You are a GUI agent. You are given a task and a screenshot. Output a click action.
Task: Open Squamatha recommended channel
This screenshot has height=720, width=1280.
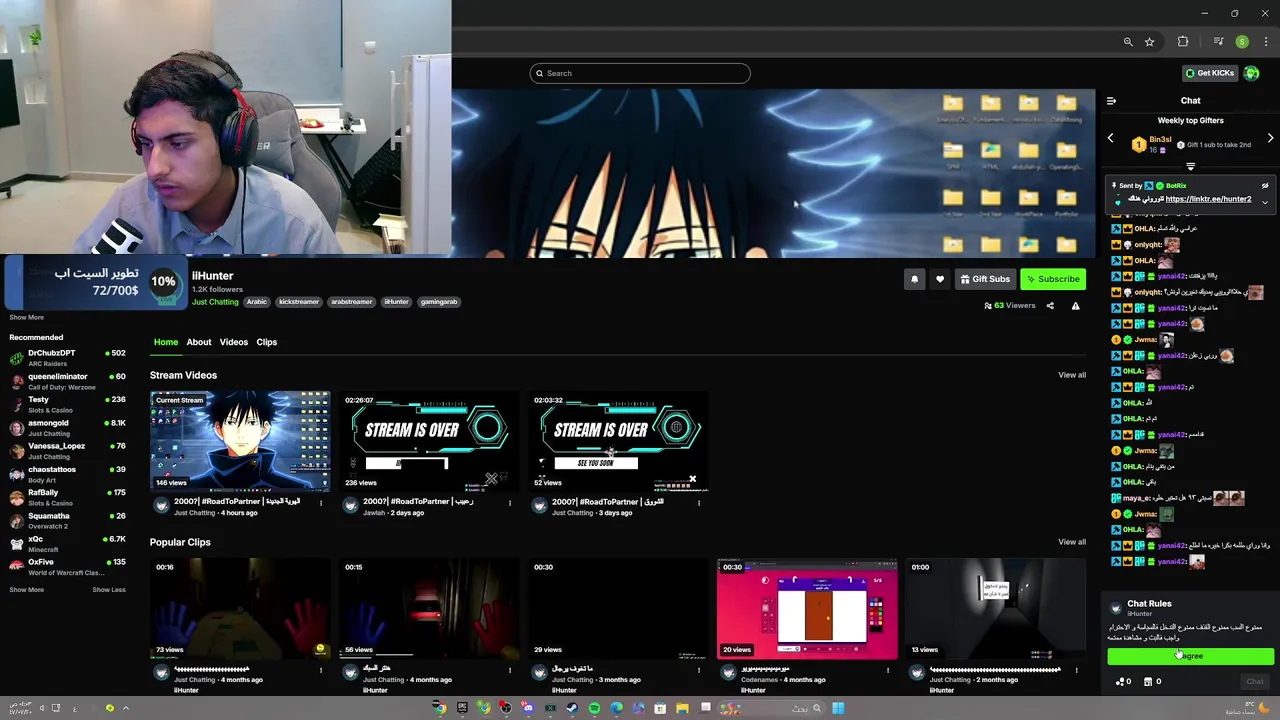click(67, 520)
